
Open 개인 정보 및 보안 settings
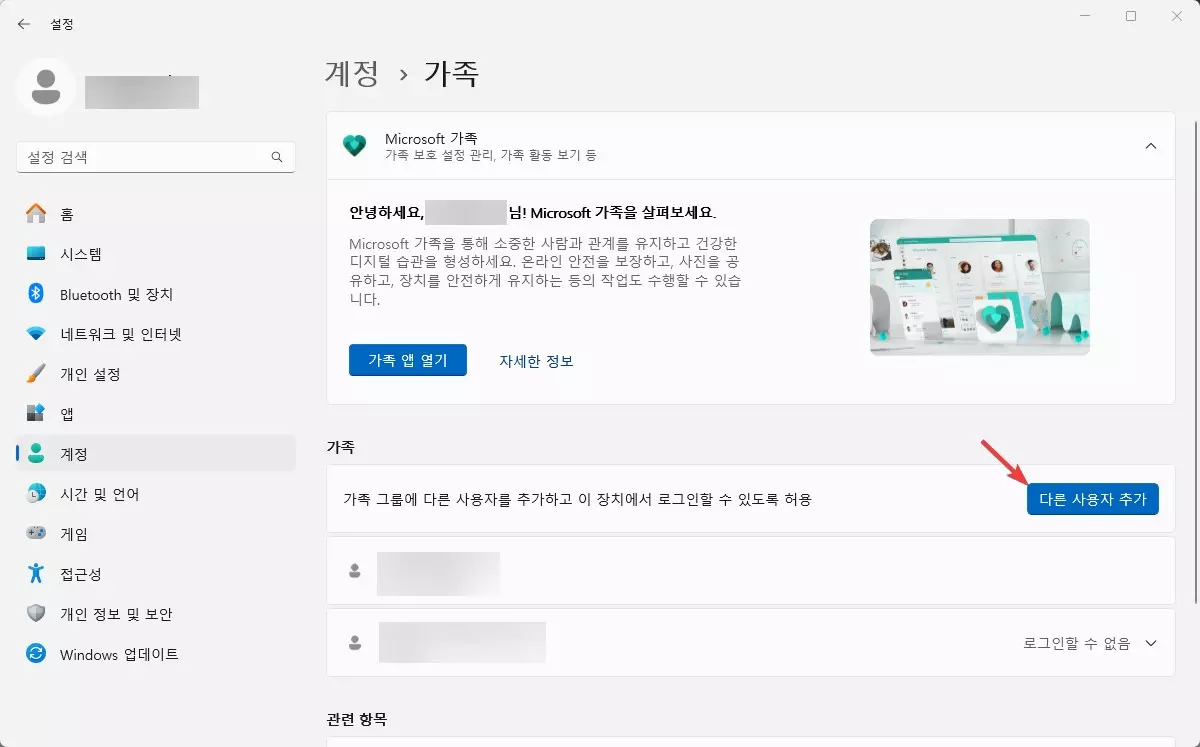(119, 614)
